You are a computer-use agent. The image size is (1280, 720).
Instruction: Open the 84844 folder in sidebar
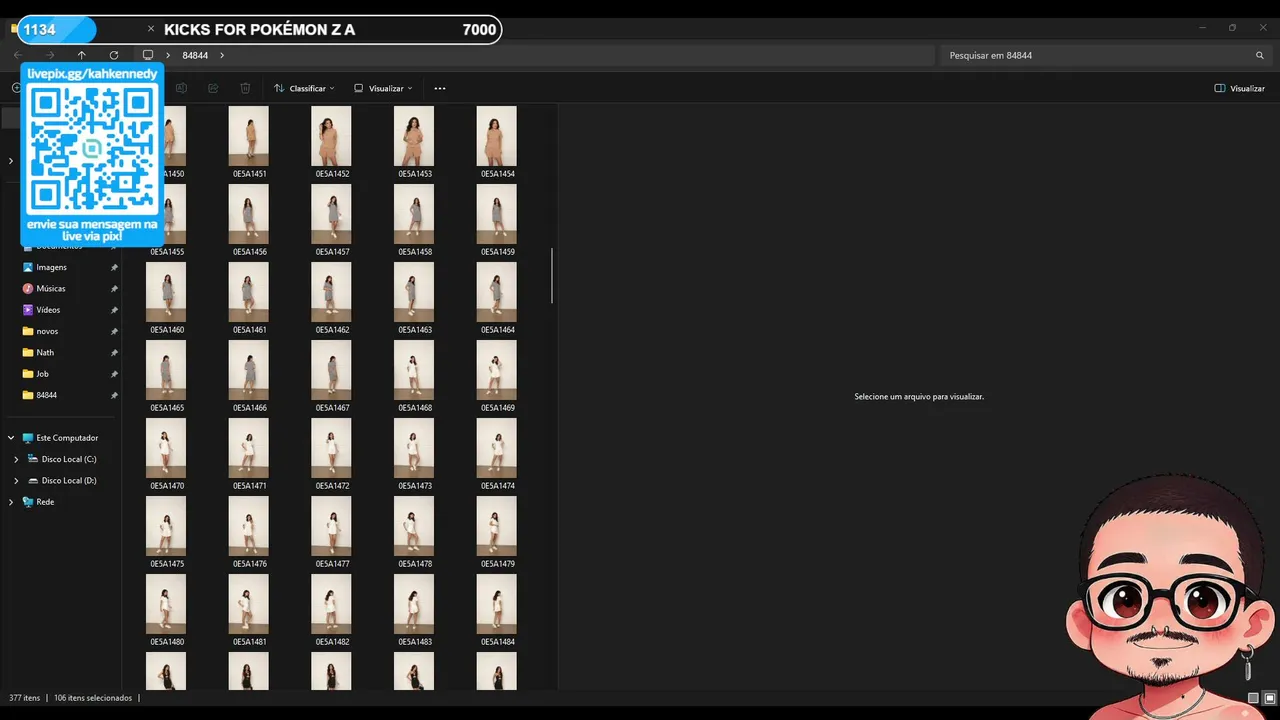pos(46,395)
